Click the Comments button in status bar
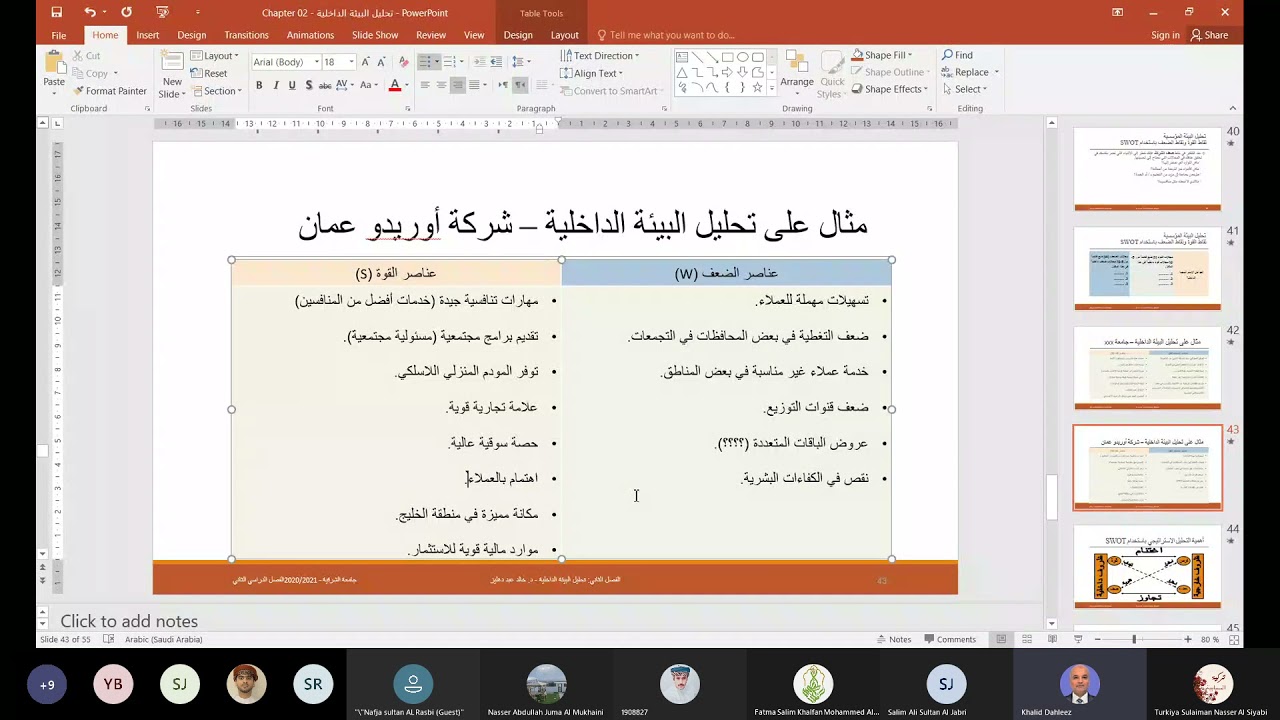 [949, 639]
